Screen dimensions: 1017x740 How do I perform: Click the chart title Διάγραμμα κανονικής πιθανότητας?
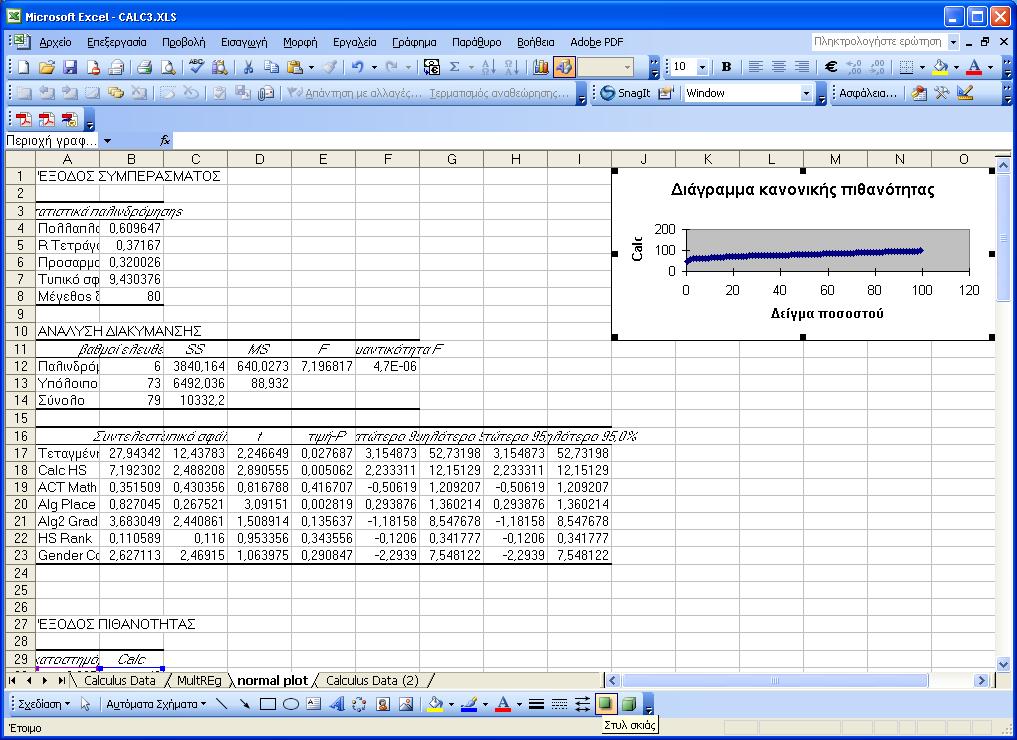pyautogui.click(x=802, y=190)
